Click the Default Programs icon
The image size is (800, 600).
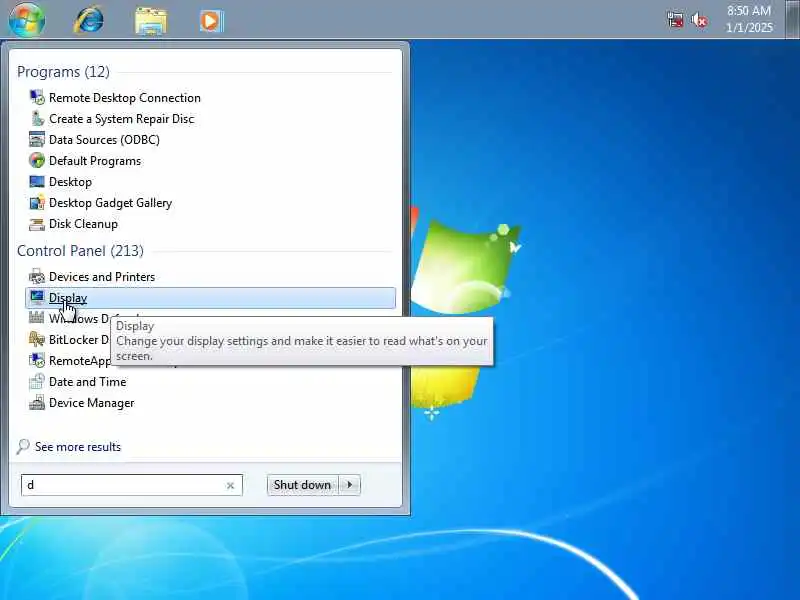point(37,160)
